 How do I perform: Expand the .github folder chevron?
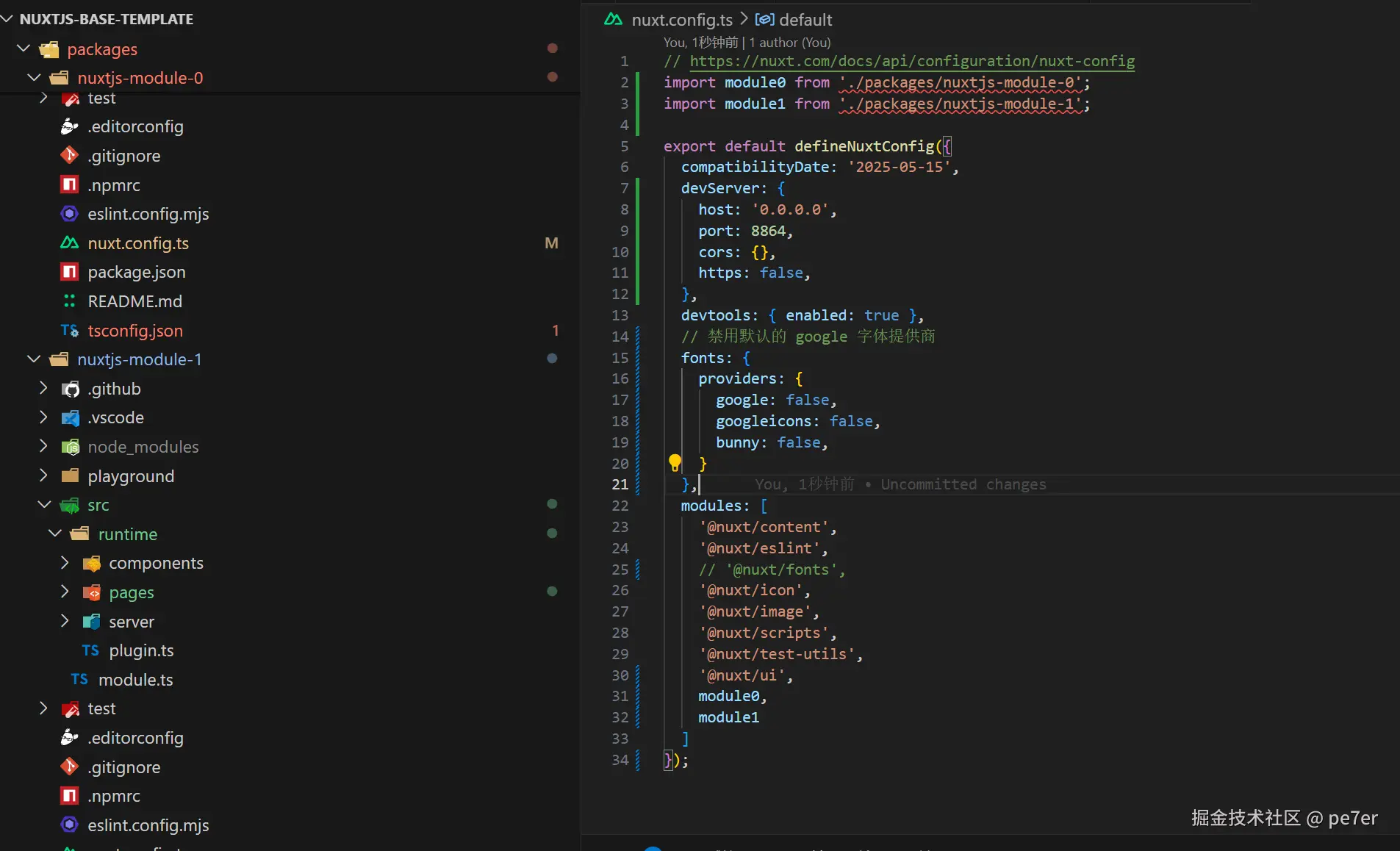tap(43, 388)
